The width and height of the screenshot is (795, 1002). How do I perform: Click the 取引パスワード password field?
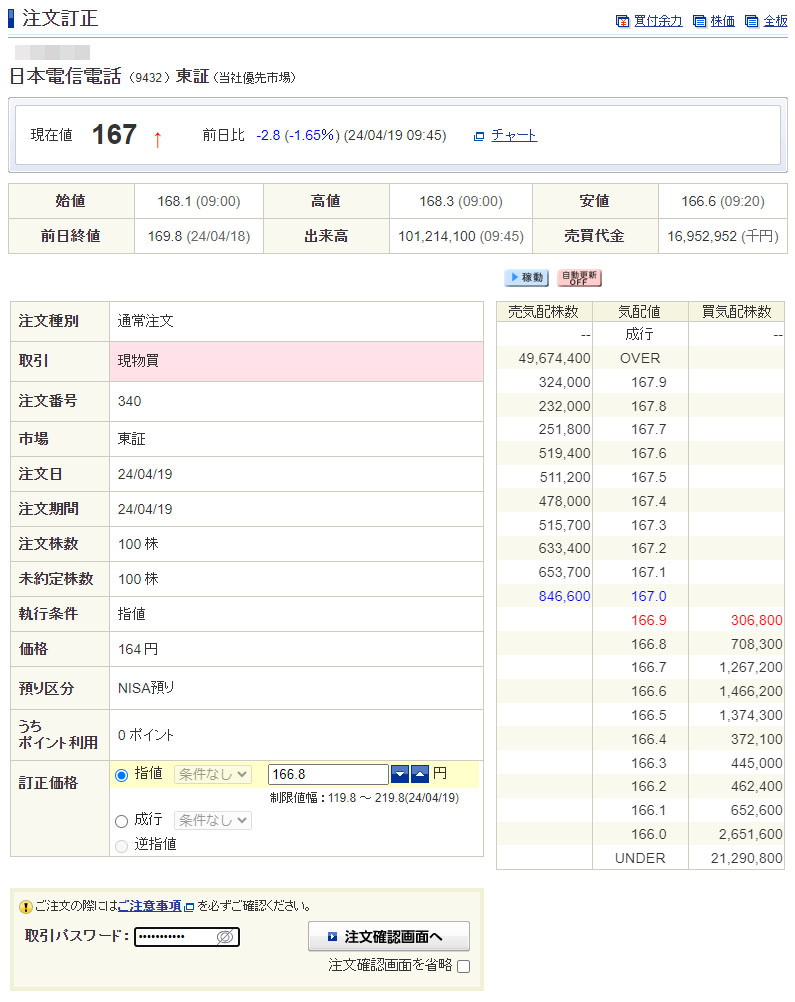pyautogui.click(x=174, y=937)
